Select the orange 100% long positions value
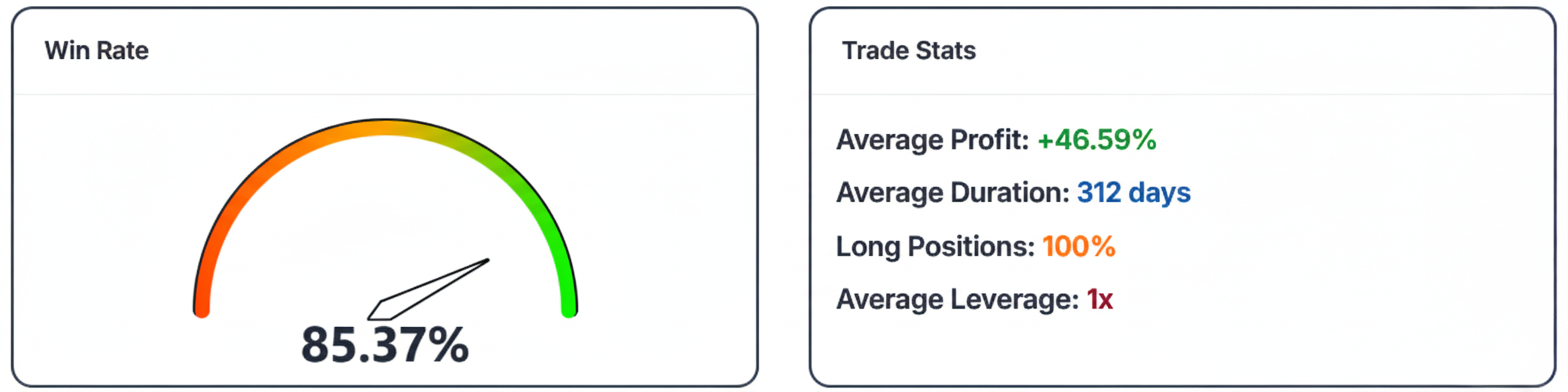This screenshot has height=392, width=1568. (1078, 247)
